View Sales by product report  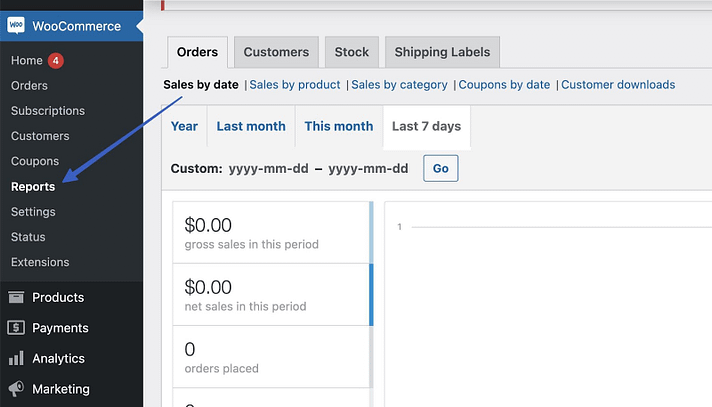(295, 85)
